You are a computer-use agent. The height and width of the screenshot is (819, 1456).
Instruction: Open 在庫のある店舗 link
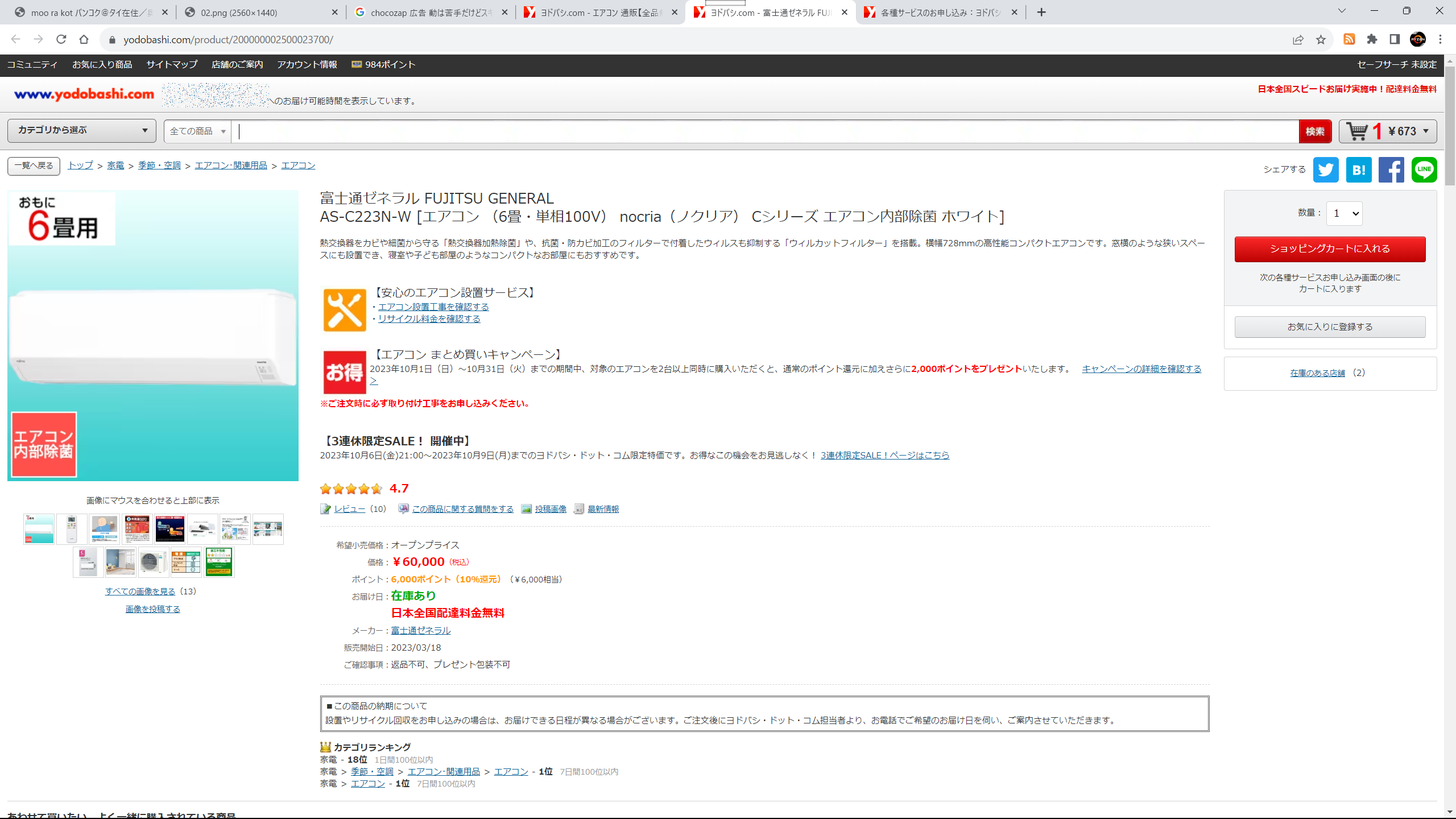pos(1317,373)
